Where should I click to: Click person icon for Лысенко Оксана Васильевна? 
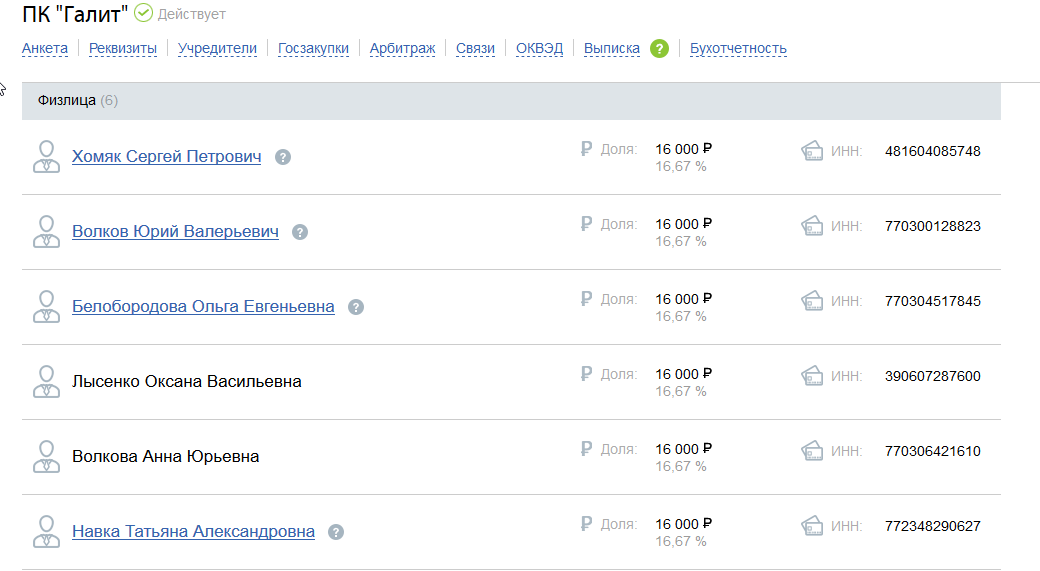coord(46,381)
